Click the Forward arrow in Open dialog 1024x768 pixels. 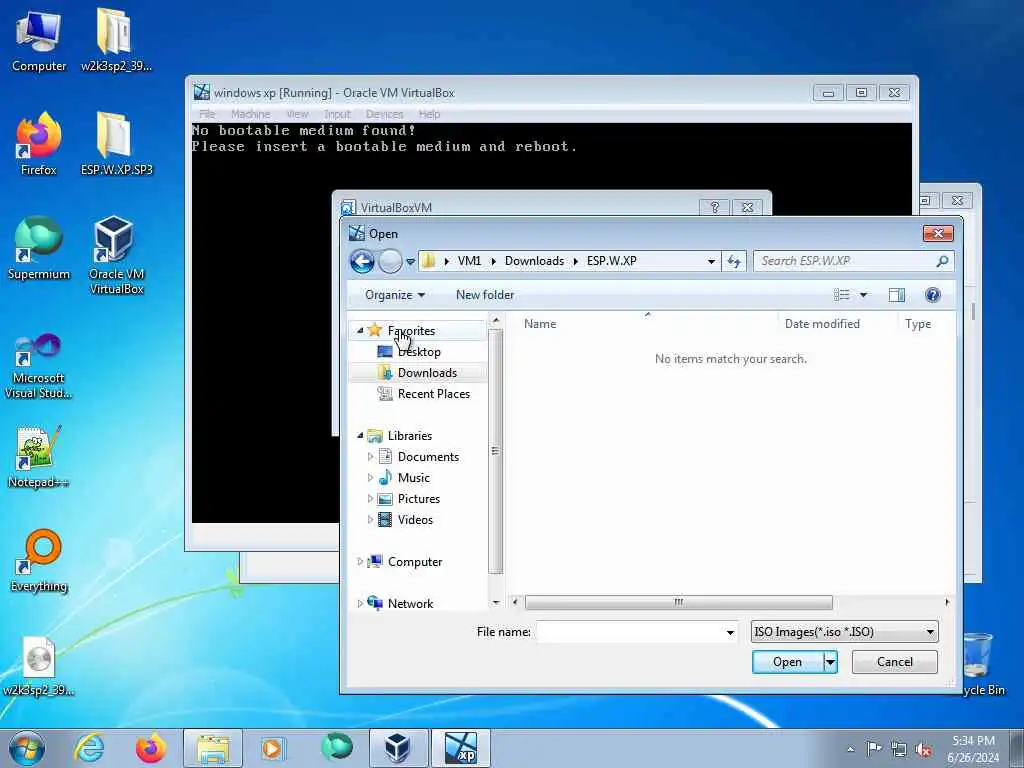tap(391, 261)
